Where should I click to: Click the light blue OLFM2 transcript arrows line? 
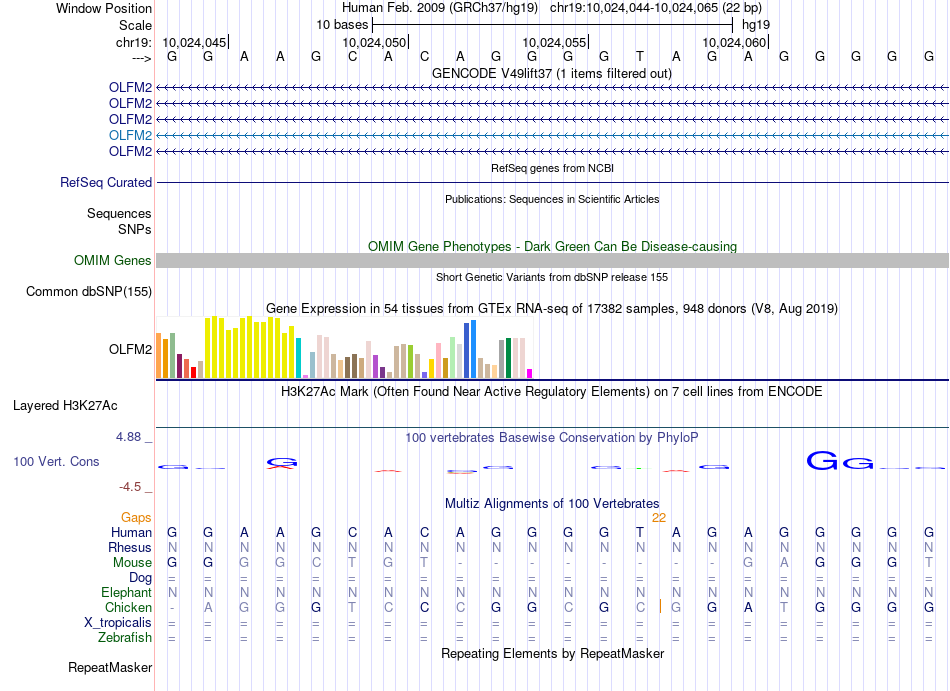coord(553,135)
